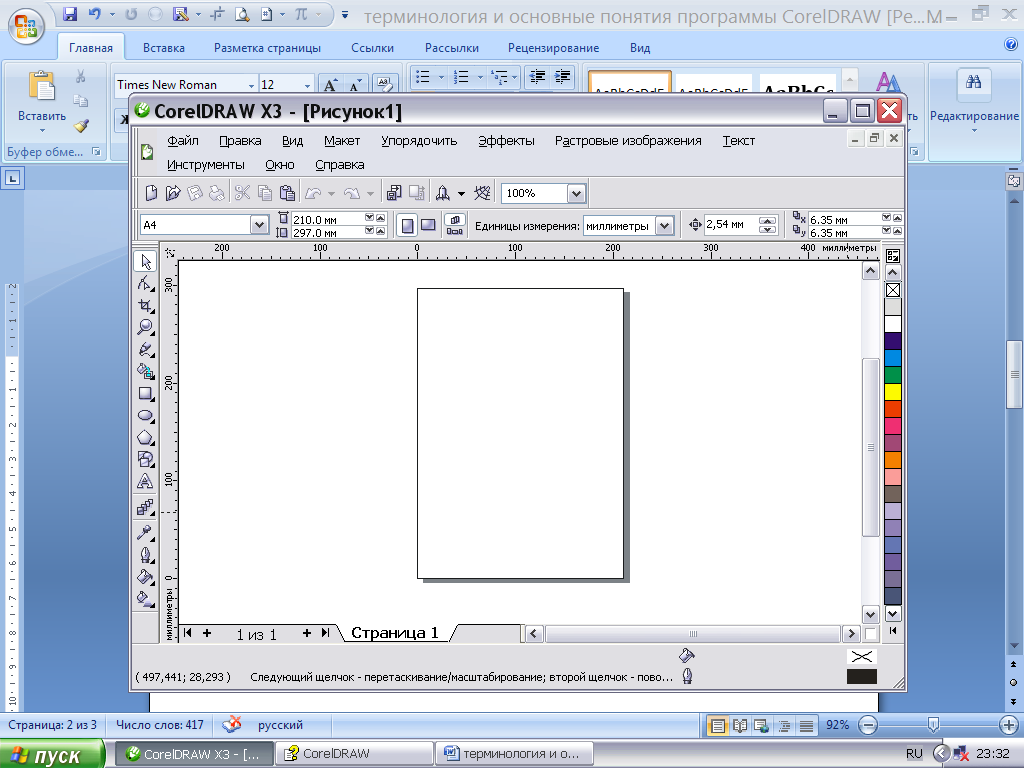Click the Страница 1 page tab
Image resolution: width=1024 pixels, height=768 pixels.
(394, 633)
